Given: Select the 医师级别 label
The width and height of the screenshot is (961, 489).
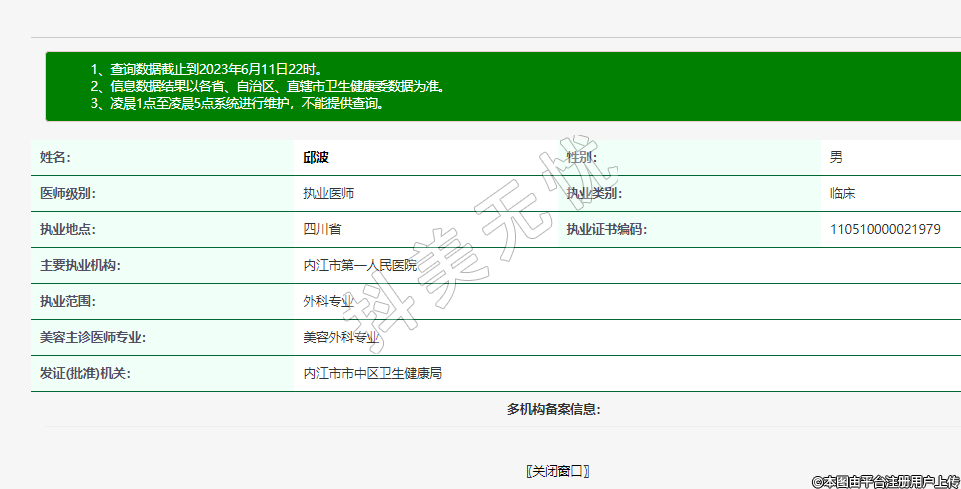Looking at the screenshot, I should tap(68, 194).
